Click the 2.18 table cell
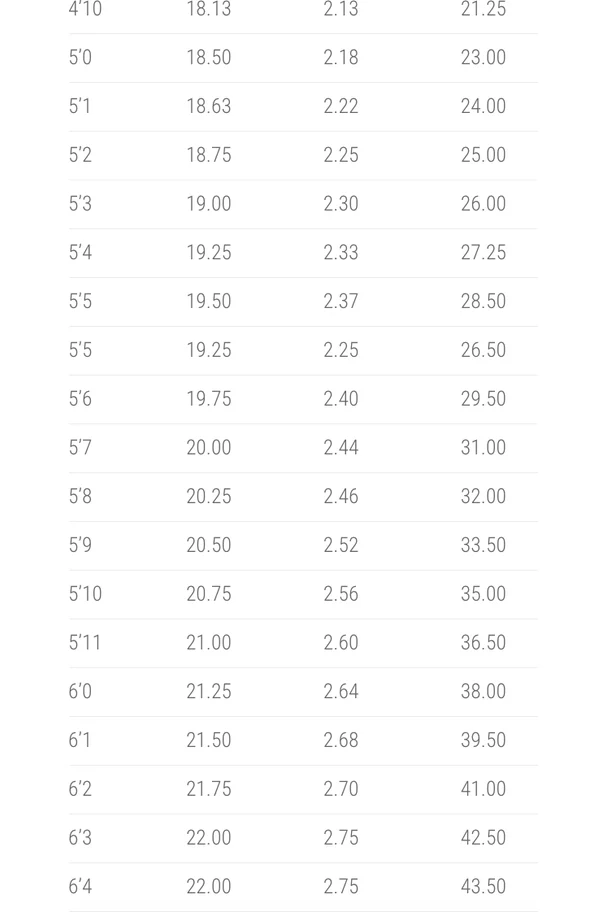The height and width of the screenshot is (912, 608). point(340,58)
